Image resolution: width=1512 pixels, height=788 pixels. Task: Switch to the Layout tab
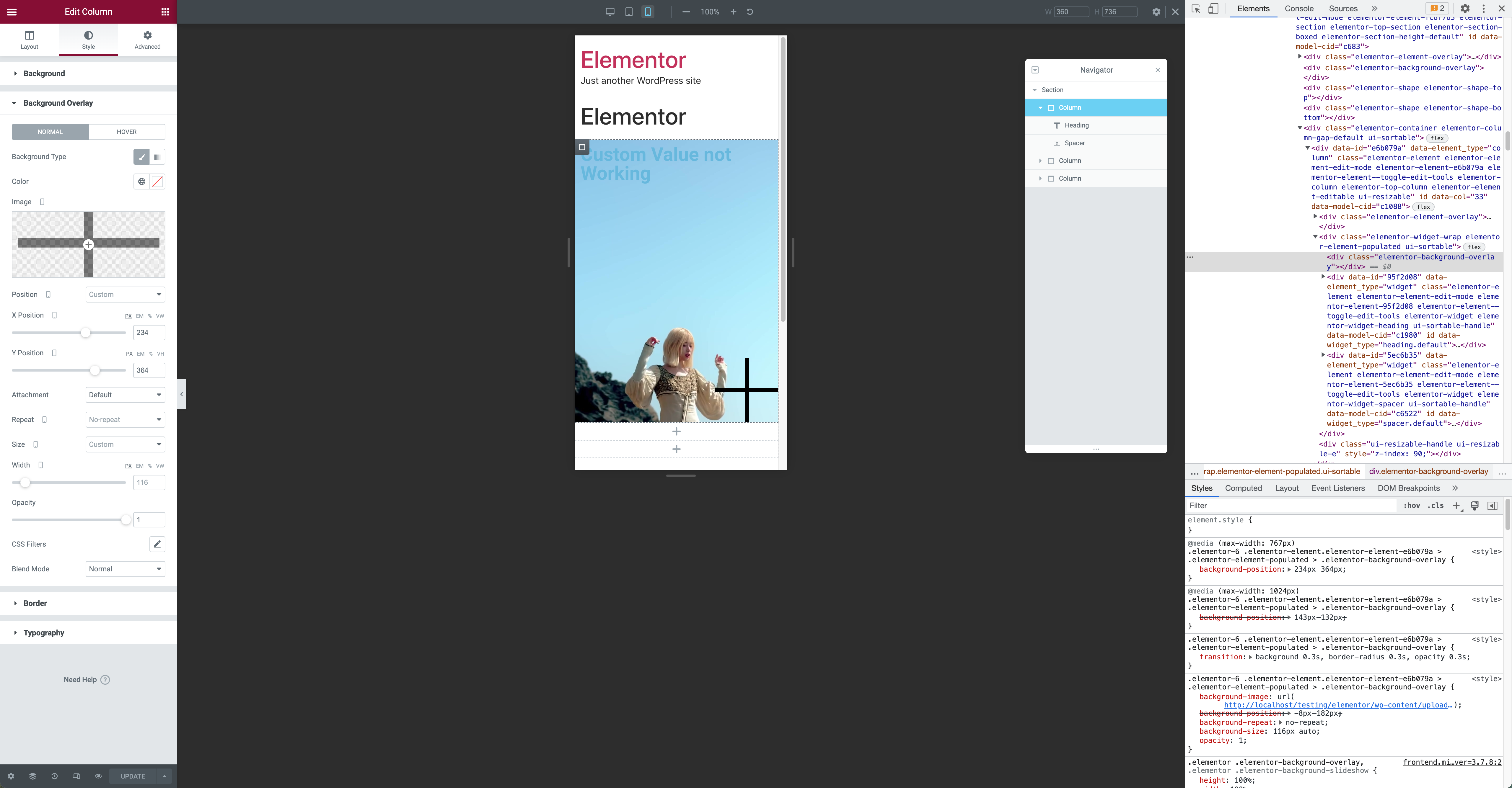pyautogui.click(x=29, y=40)
